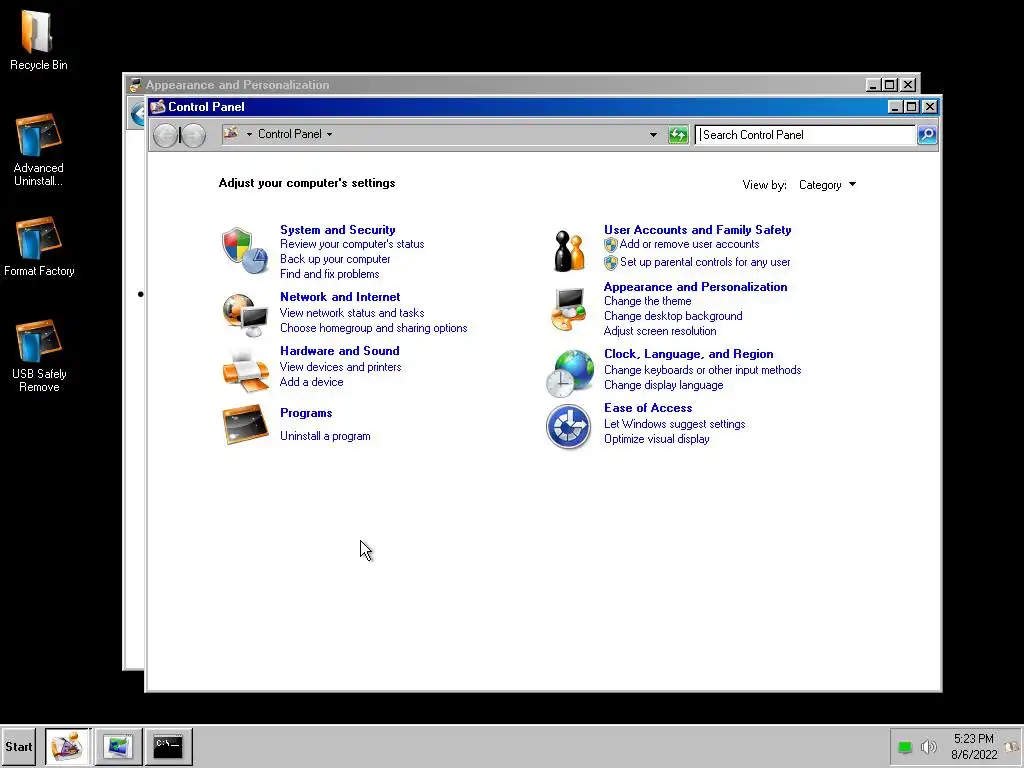Open Recycle Bin on desktop
This screenshot has height=768, width=1024.
click(38, 40)
